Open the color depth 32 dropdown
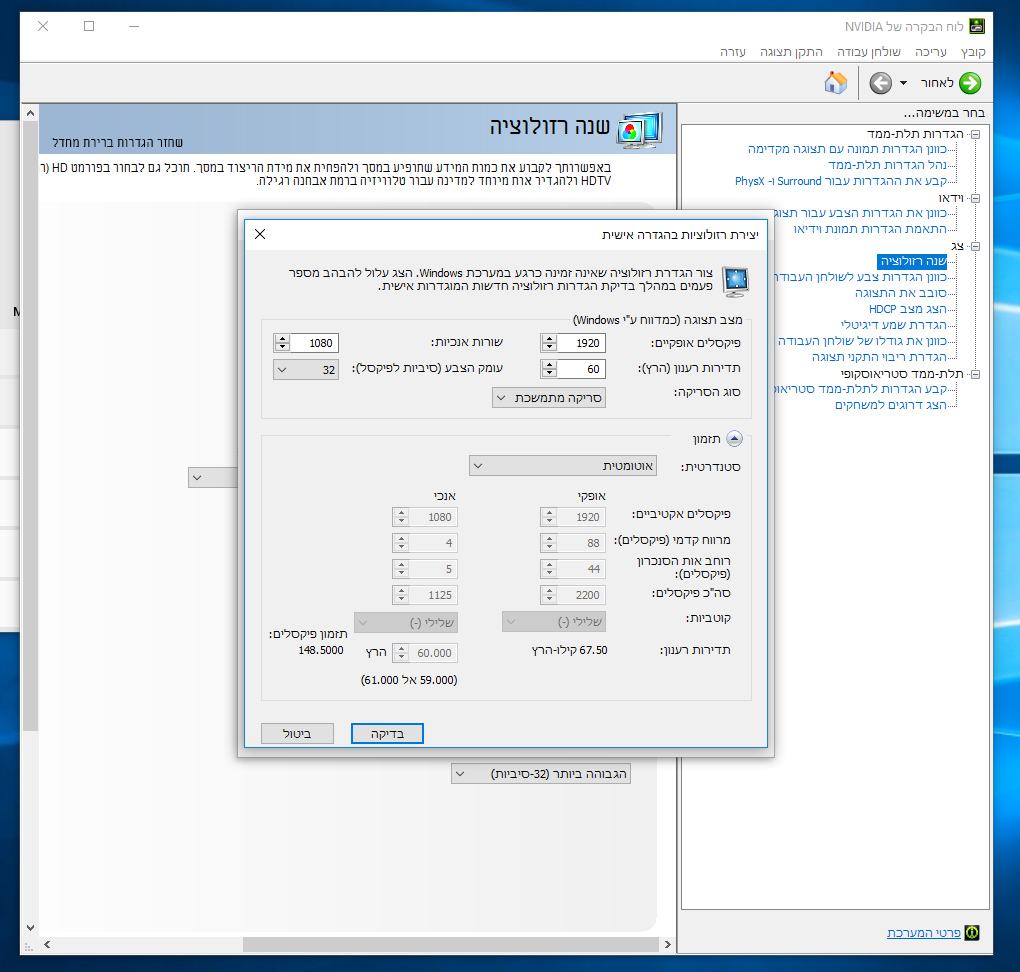Image resolution: width=1020 pixels, height=972 pixels. coord(306,370)
